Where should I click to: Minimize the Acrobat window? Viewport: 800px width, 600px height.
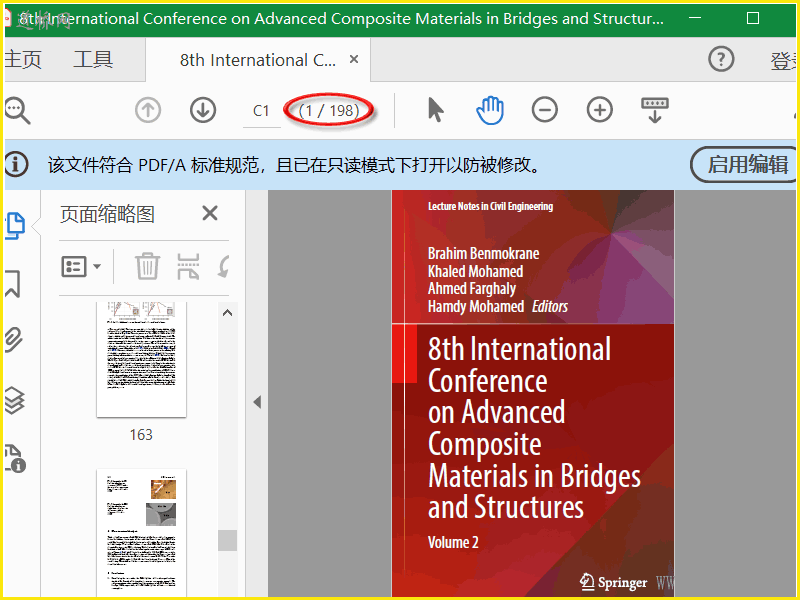[x=694, y=18]
